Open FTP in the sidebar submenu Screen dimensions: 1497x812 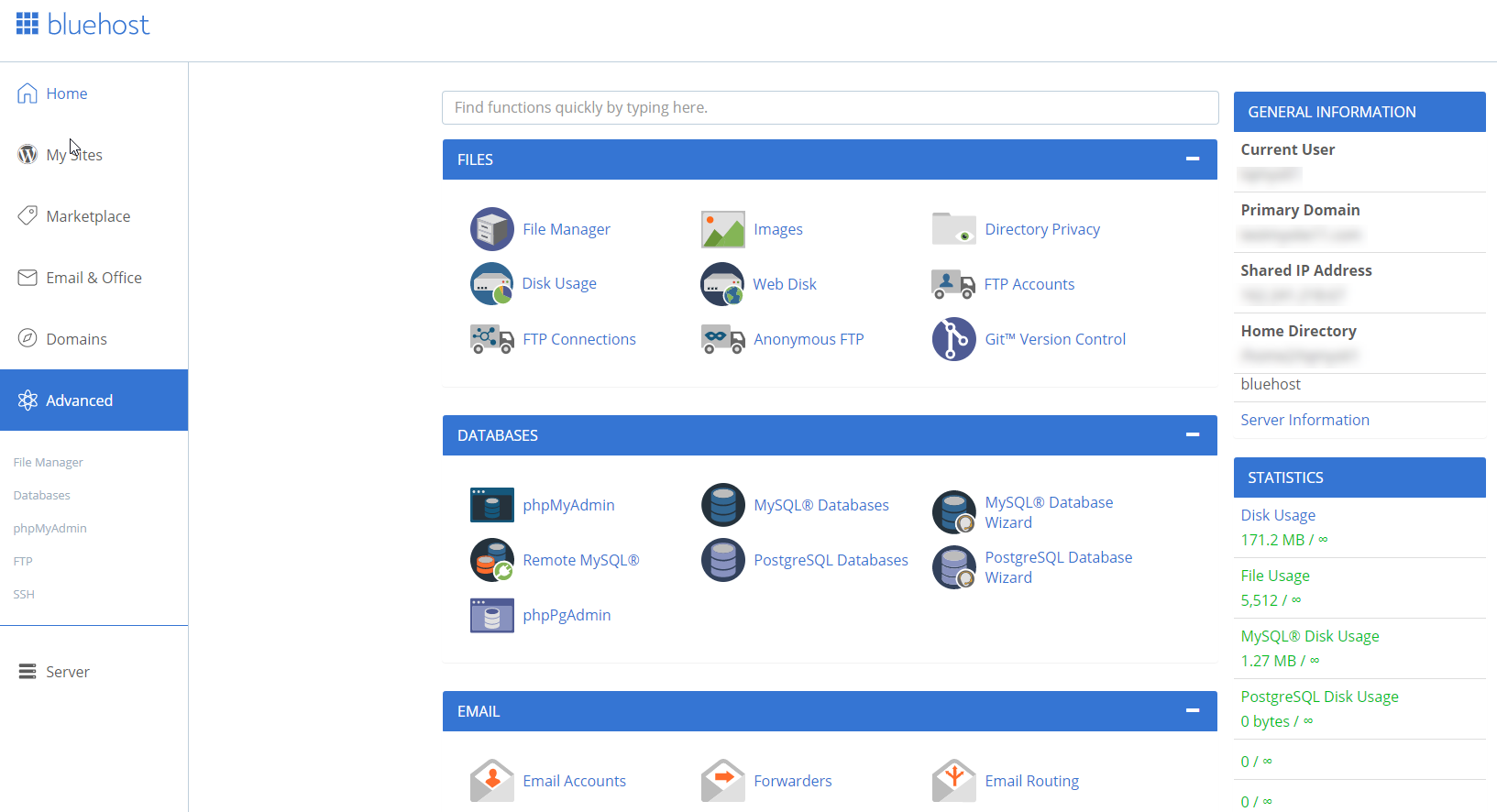23,562
